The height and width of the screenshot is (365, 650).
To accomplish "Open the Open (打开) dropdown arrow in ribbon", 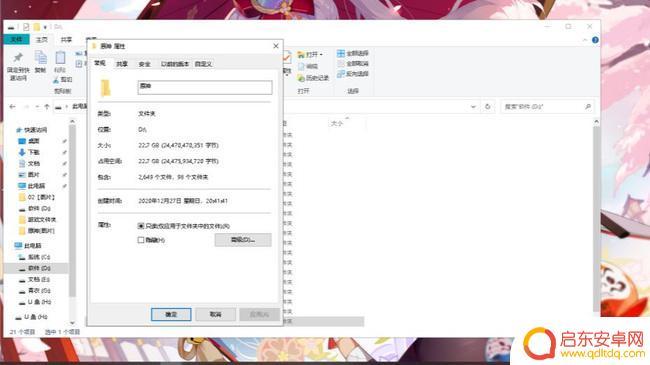I will (321, 55).
